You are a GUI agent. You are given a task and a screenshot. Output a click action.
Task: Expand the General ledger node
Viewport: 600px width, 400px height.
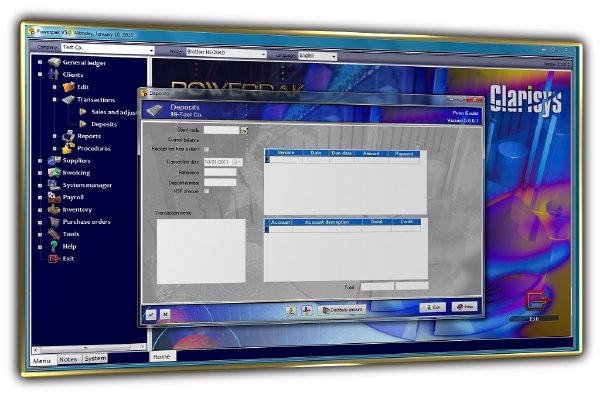click(x=40, y=62)
